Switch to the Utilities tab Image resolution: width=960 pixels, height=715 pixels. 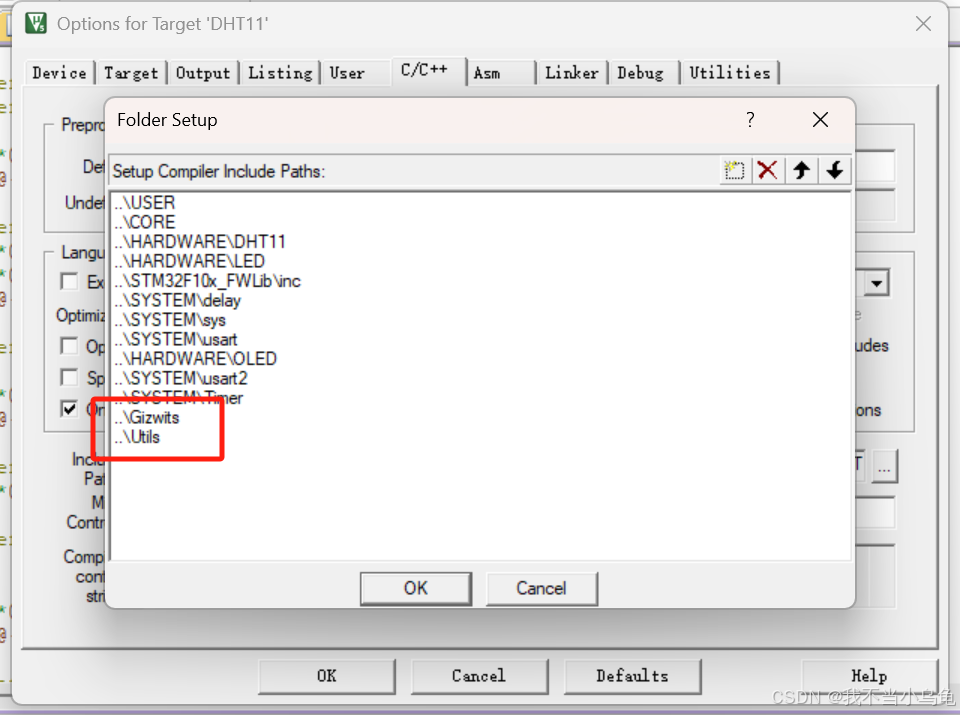click(729, 73)
